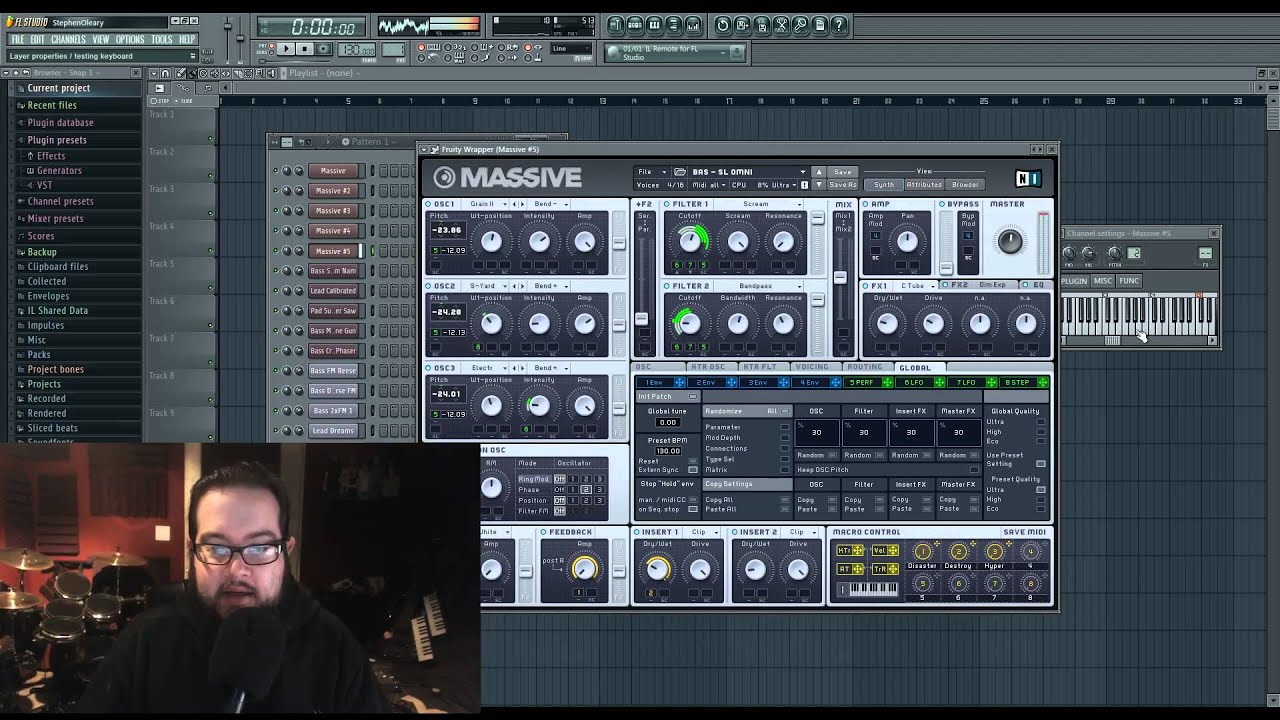Click Macro knob 1 labeled Disaster
1280x720 pixels.
(x=923, y=552)
